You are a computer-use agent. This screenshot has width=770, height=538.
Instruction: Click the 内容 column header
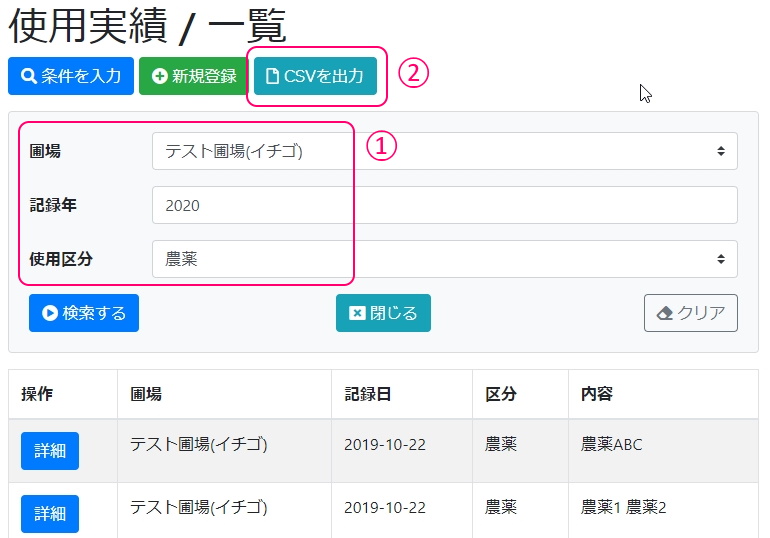click(x=596, y=394)
